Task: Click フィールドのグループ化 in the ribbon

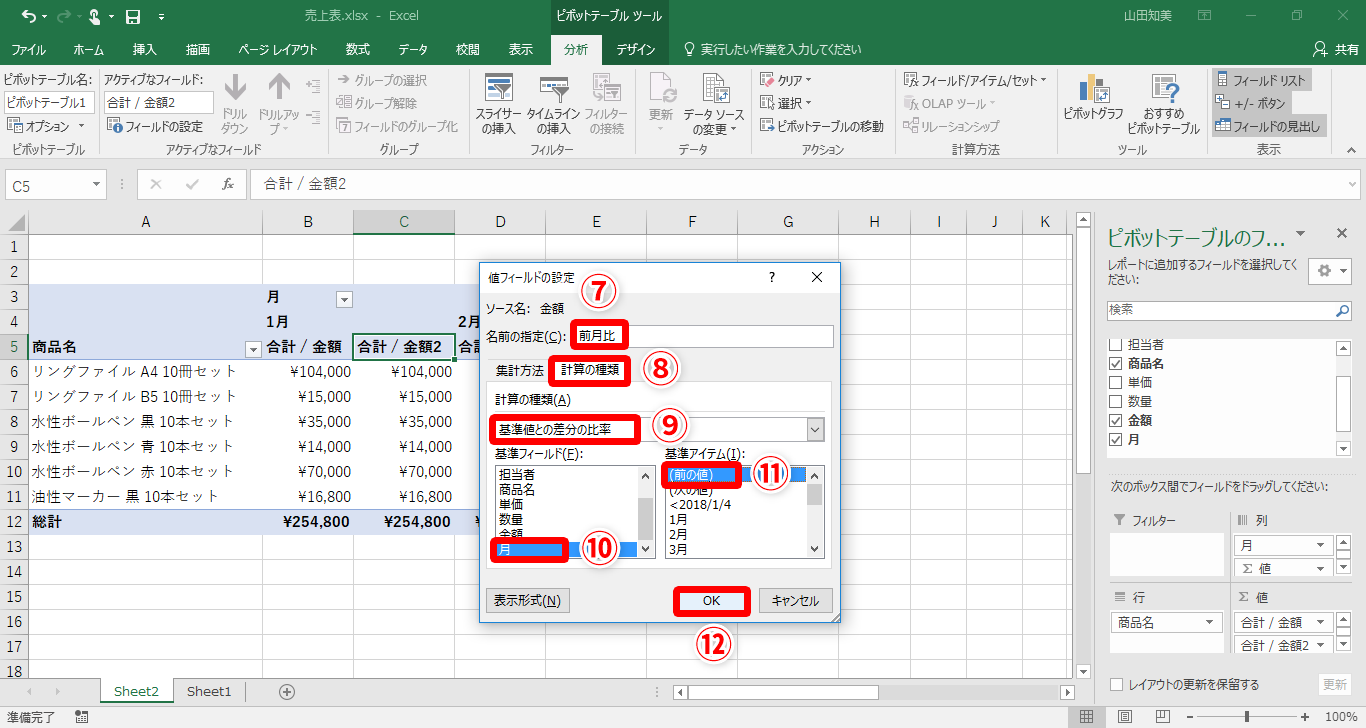Action: (397, 126)
